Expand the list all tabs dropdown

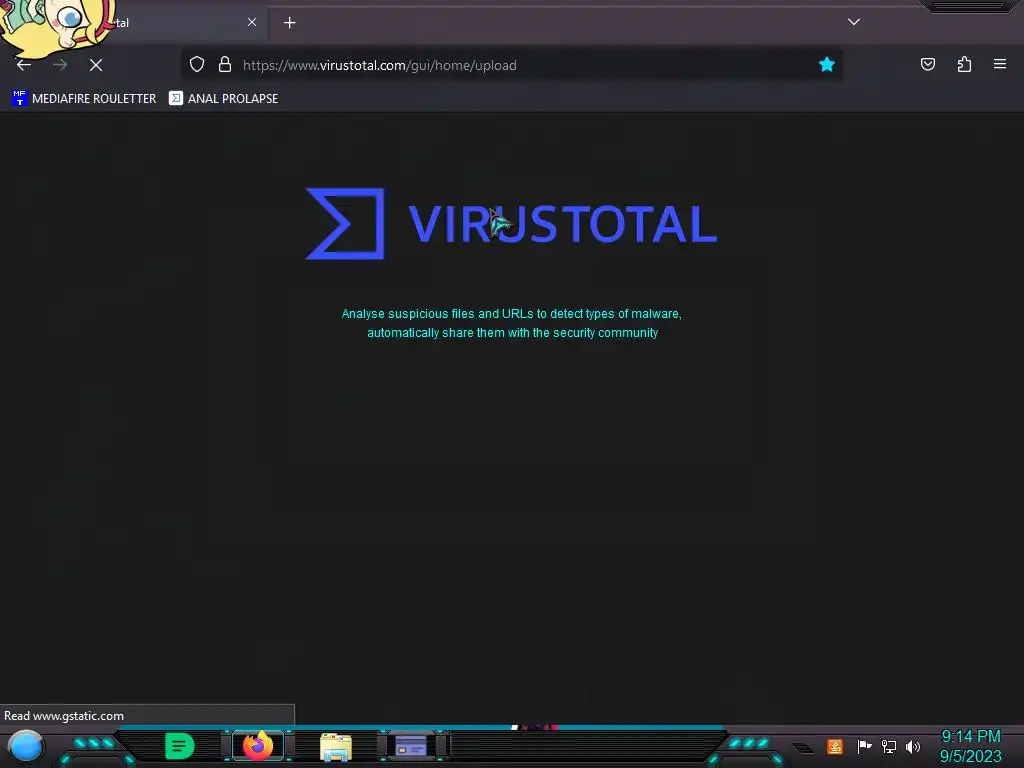point(854,22)
